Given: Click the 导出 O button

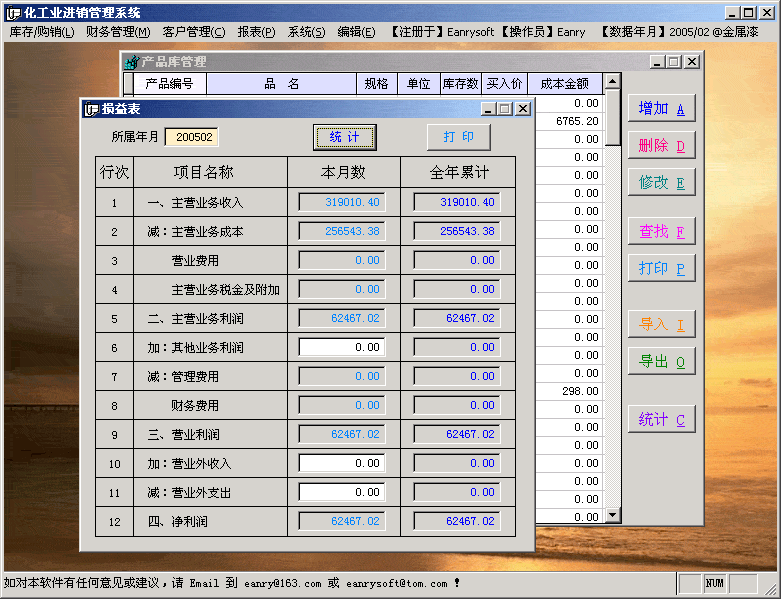Looking at the screenshot, I should [661, 361].
